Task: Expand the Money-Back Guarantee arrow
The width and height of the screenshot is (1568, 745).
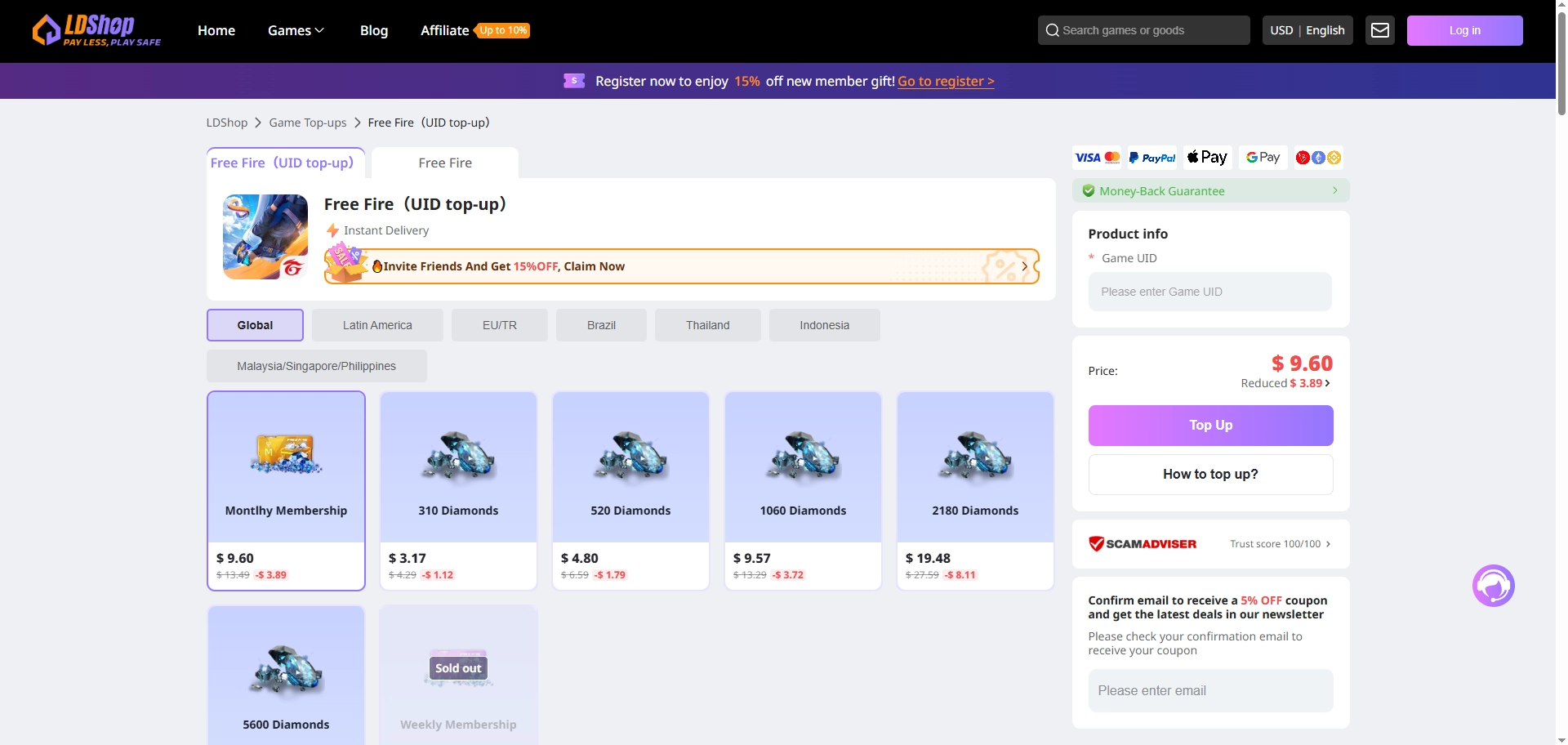Action: pos(1335,190)
